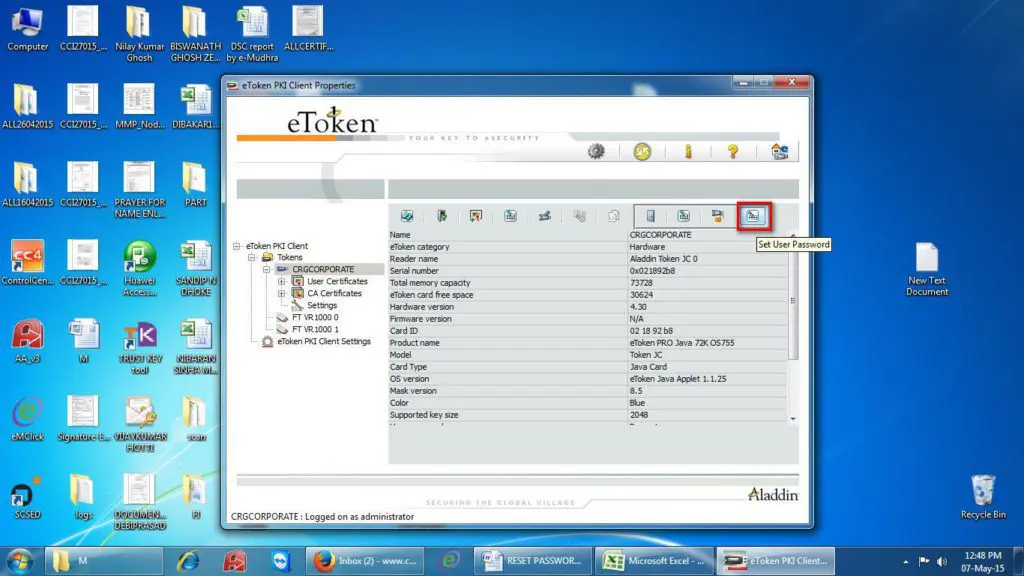
Task: Open the Windows Start menu
Action: [x=20, y=560]
